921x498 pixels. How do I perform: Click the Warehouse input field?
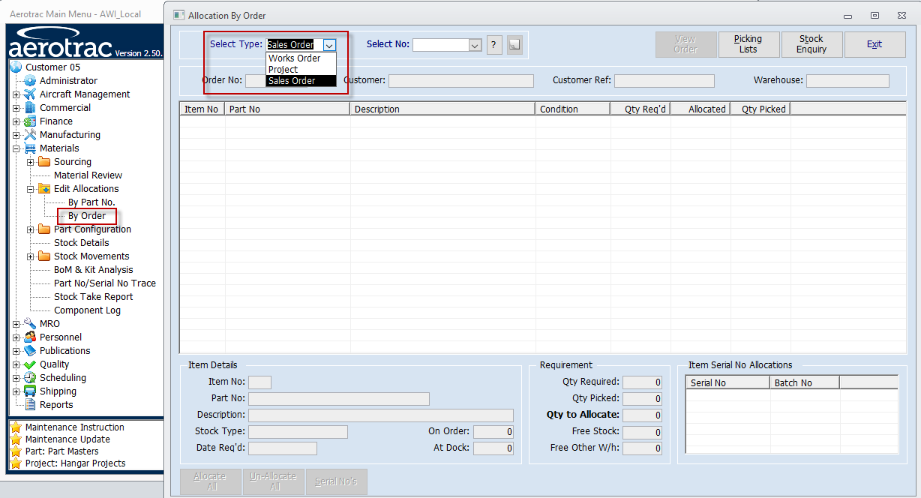coord(848,80)
